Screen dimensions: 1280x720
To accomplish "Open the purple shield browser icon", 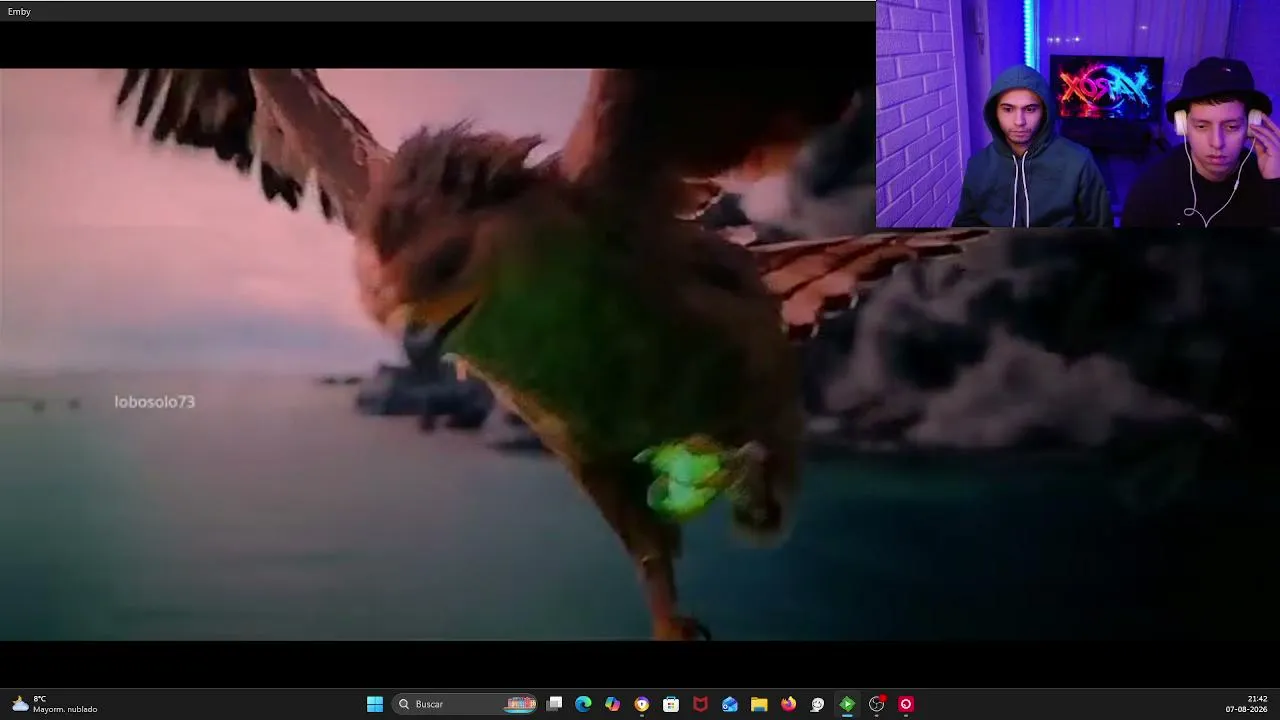I will pos(642,704).
